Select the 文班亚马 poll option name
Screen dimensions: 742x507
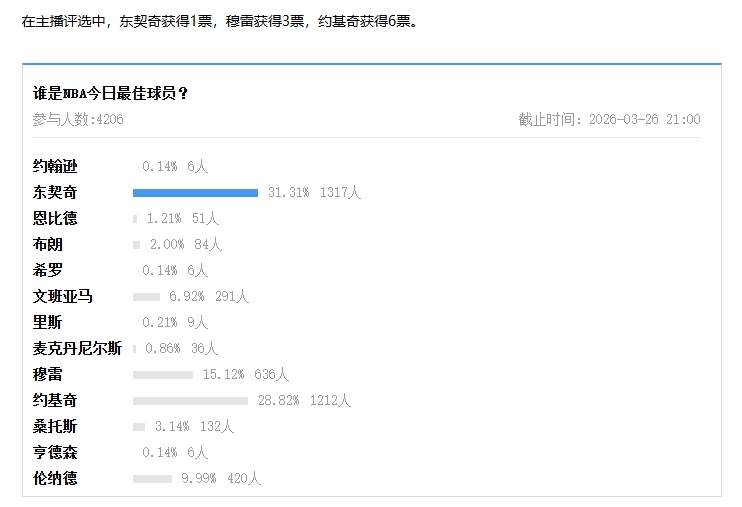point(63,296)
